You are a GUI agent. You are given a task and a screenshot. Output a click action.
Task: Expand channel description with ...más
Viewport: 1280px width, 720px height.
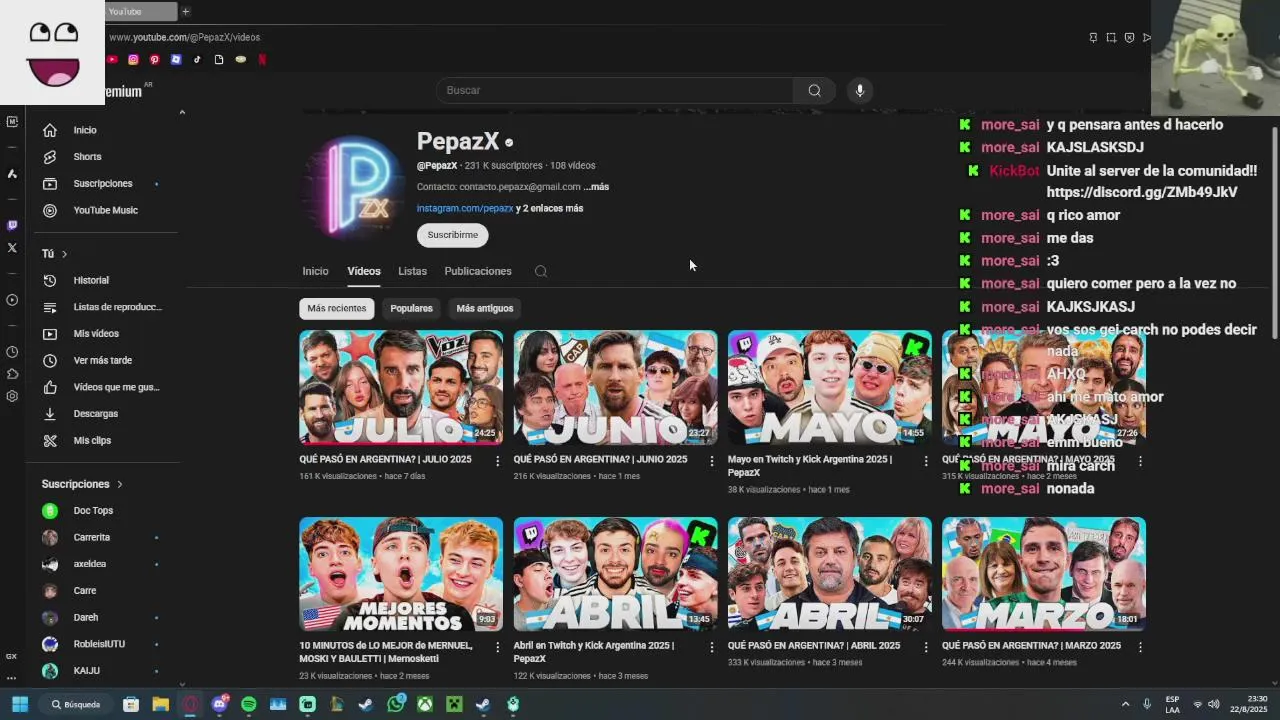597,187
